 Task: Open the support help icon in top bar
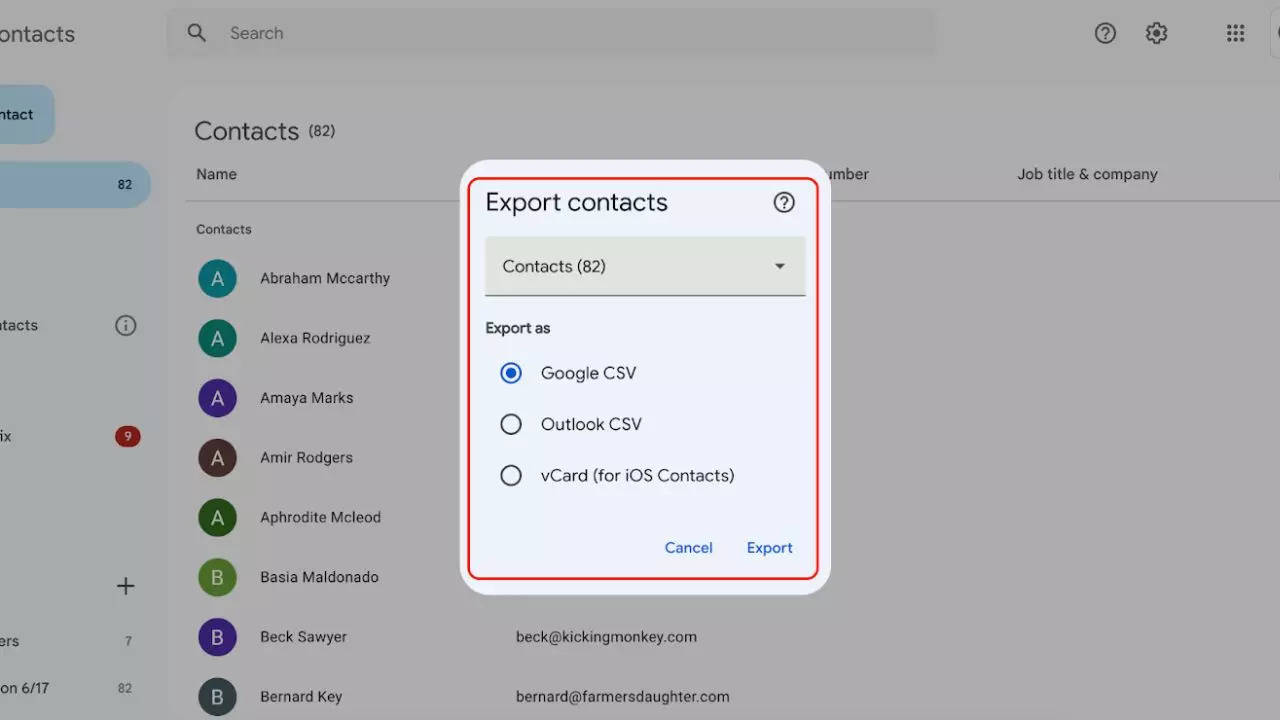point(1105,33)
